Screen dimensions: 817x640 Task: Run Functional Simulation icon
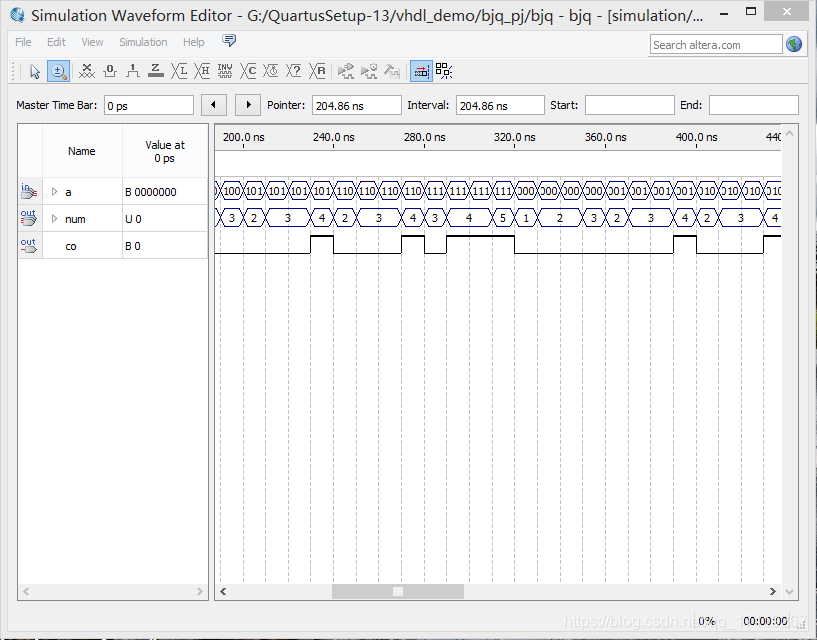(345, 71)
